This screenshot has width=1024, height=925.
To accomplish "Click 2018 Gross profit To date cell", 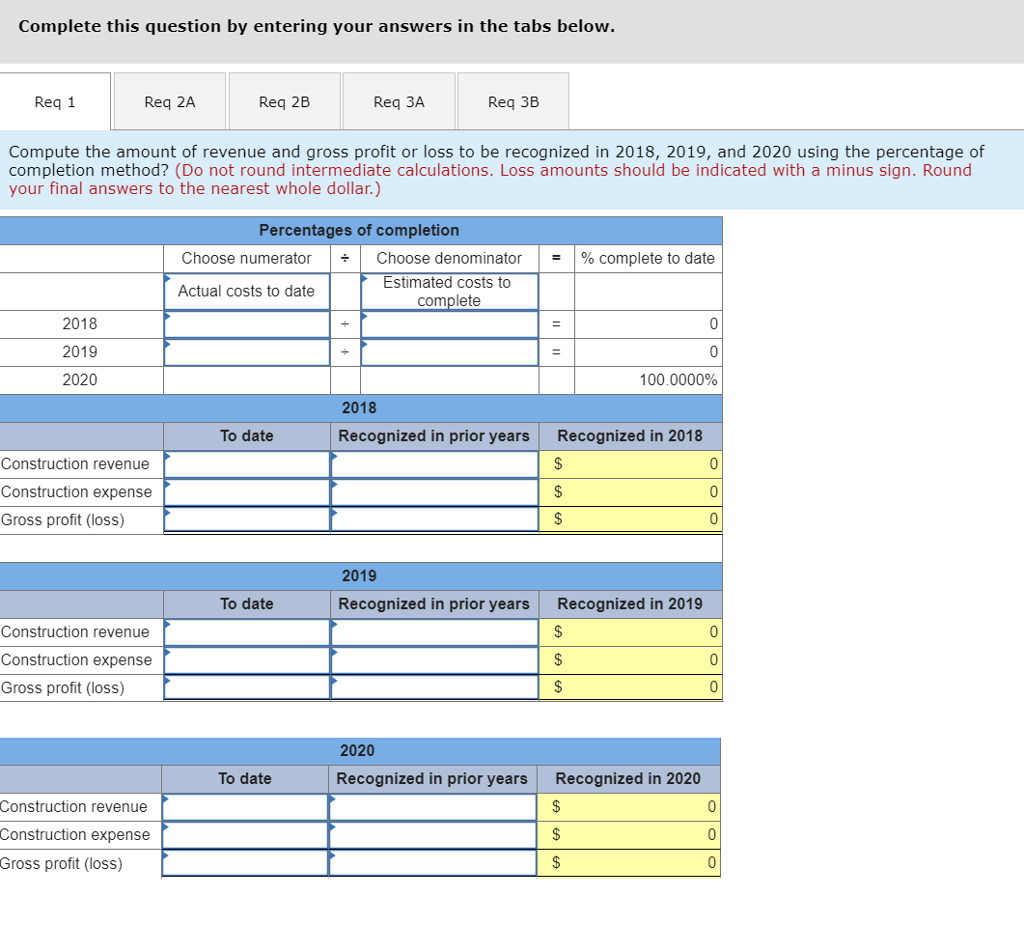I will click(x=247, y=520).
